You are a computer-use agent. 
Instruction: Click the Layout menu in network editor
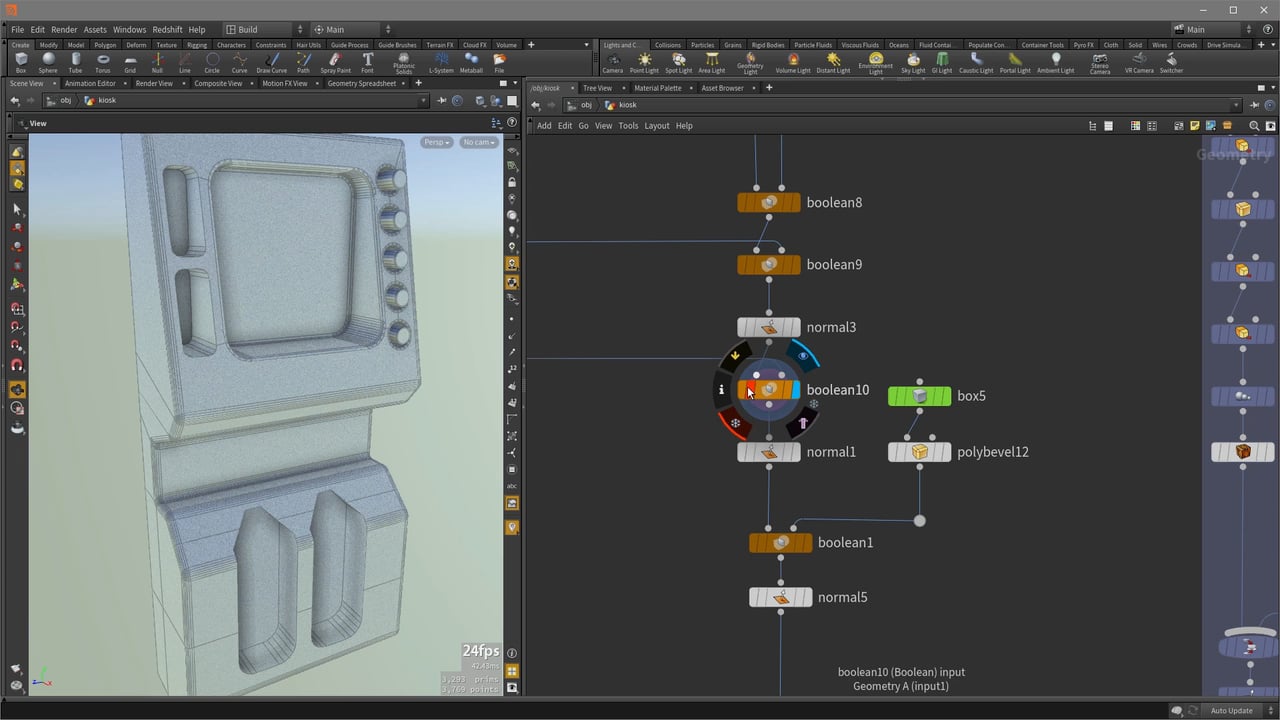(x=656, y=126)
